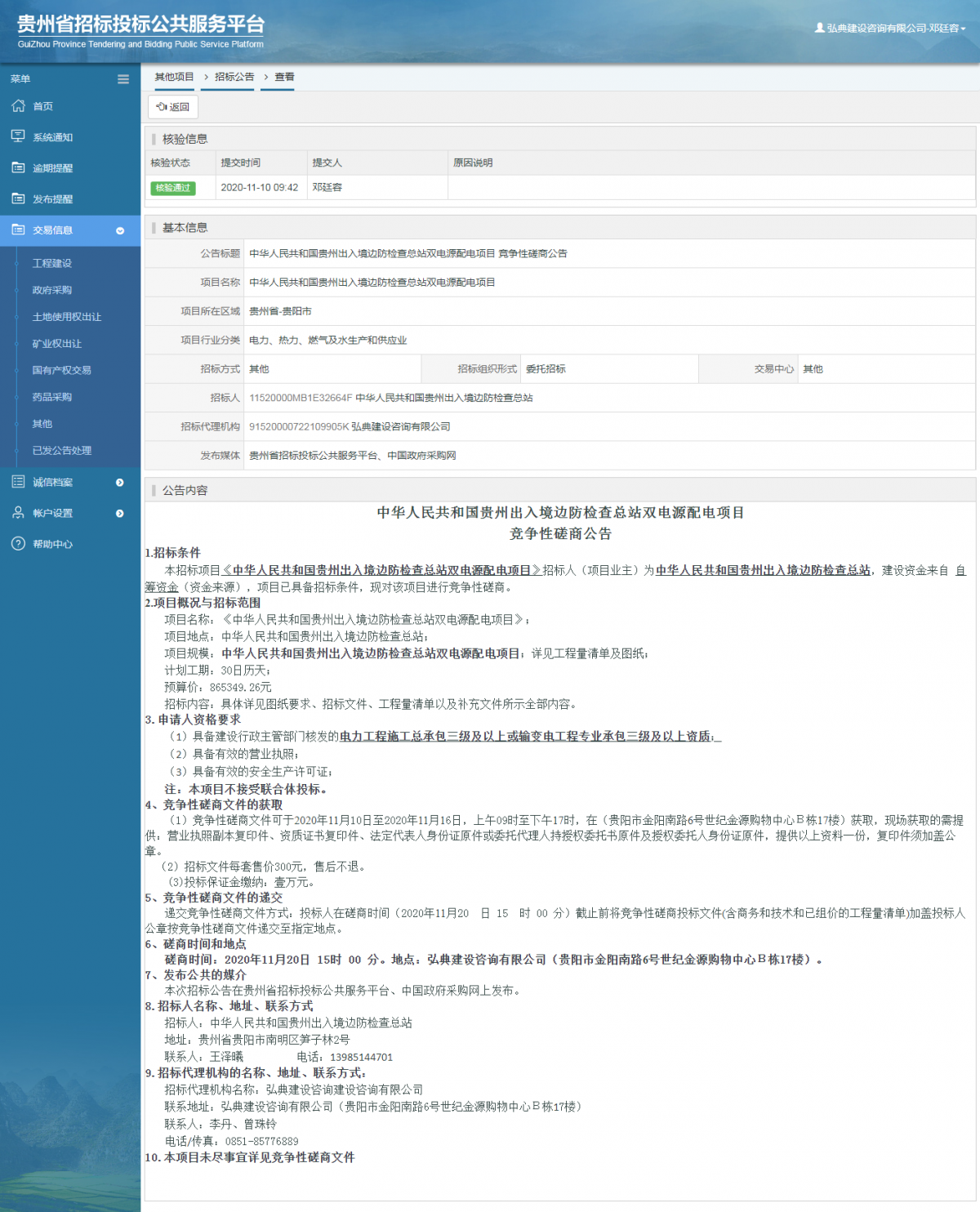Toggle the sidebar hamburger menu icon

coord(123,79)
